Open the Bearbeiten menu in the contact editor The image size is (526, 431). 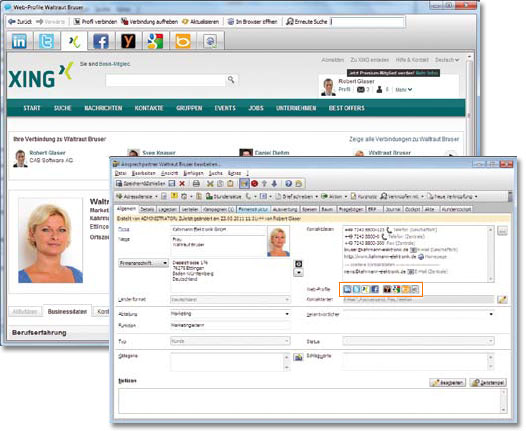pos(144,173)
